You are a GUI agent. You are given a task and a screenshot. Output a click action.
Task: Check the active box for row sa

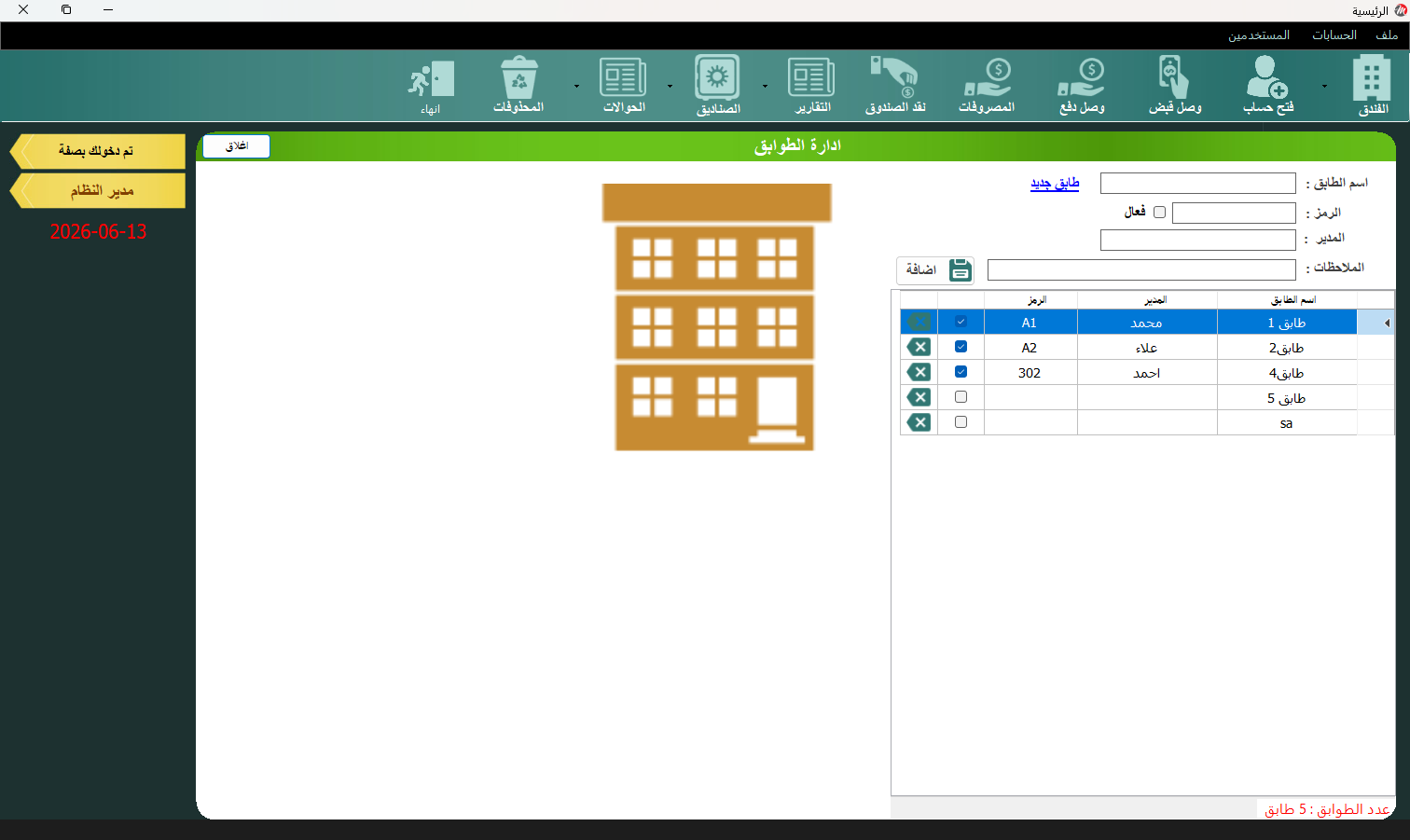click(961, 422)
